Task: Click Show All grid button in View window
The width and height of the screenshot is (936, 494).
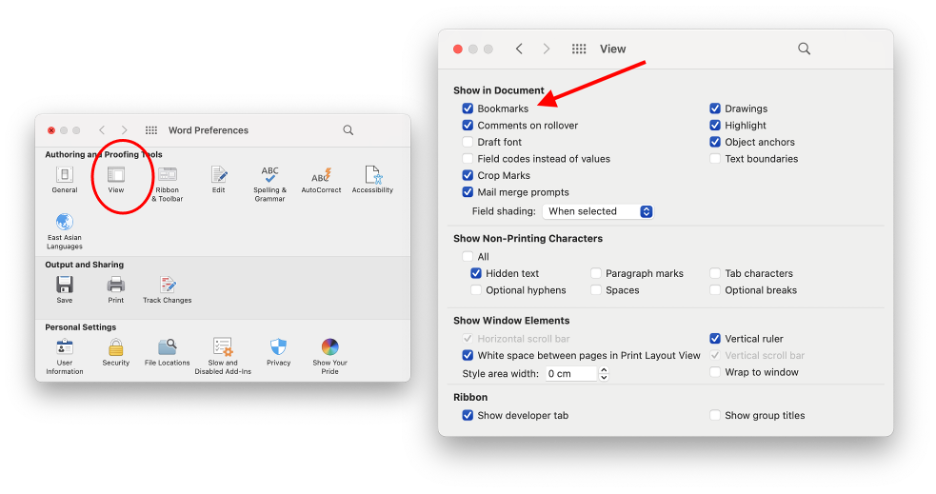Action: (579, 49)
